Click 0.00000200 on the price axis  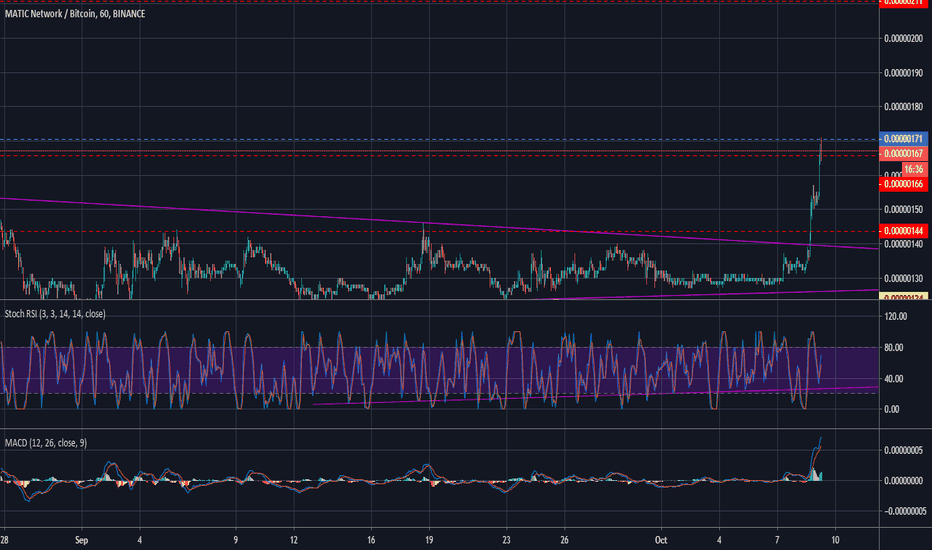coord(903,39)
